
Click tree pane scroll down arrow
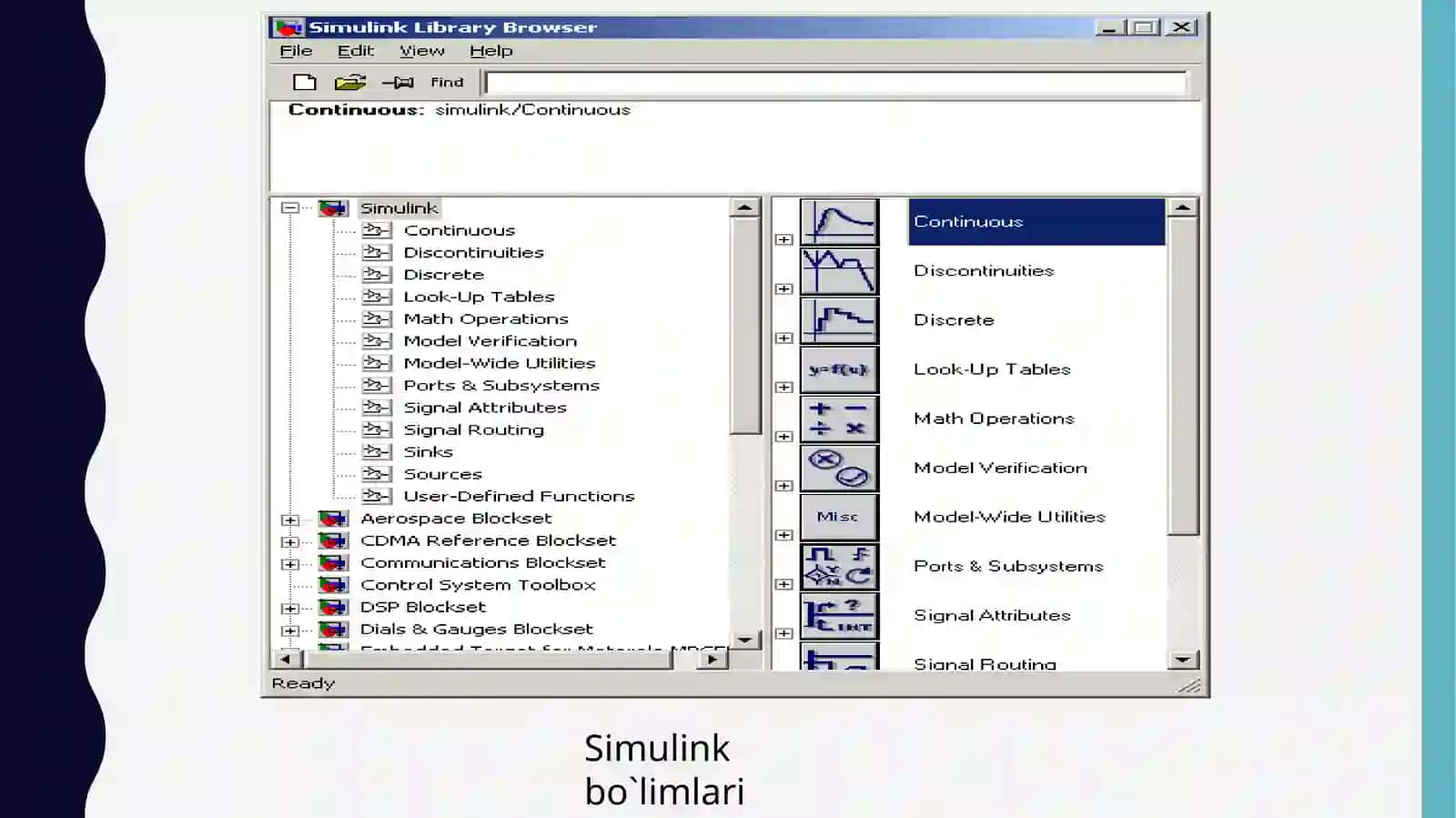(x=745, y=640)
